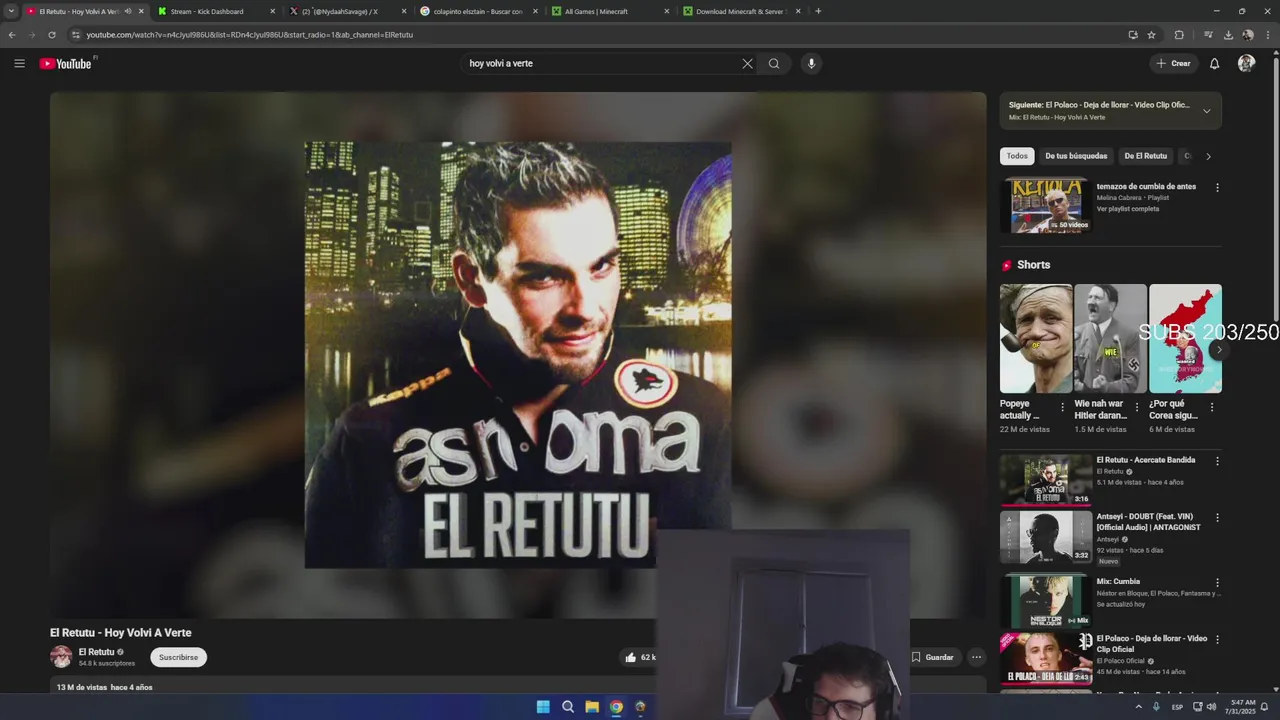Go back with browser back arrow
Image resolution: width=1280 pixels, height=720 pixels.
[12, 34]
